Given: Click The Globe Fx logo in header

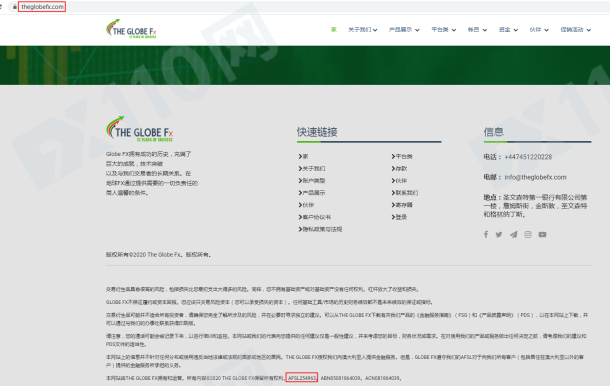Looking at the screenshot, I should 131,29.
